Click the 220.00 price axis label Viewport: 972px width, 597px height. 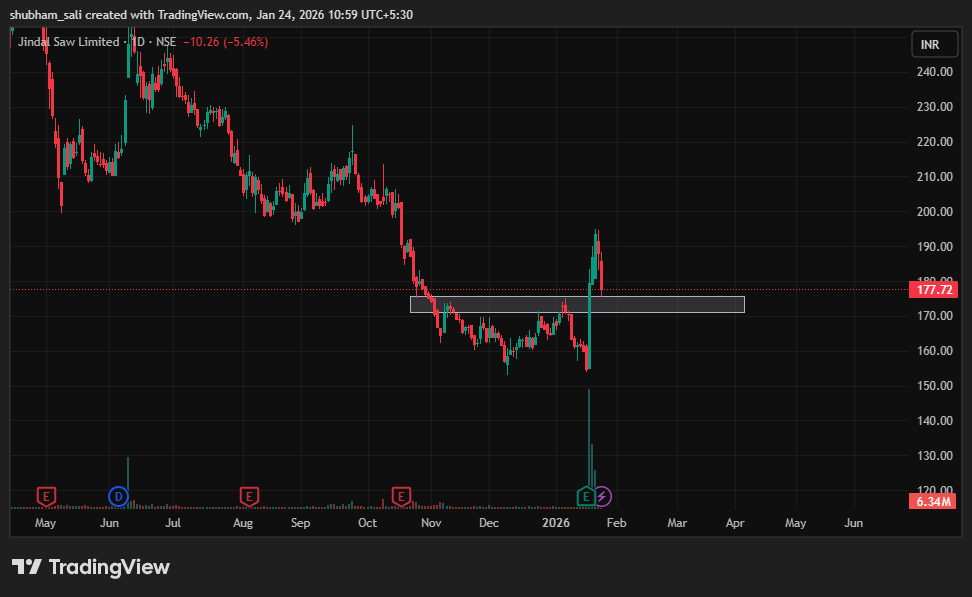coord(934,142)
